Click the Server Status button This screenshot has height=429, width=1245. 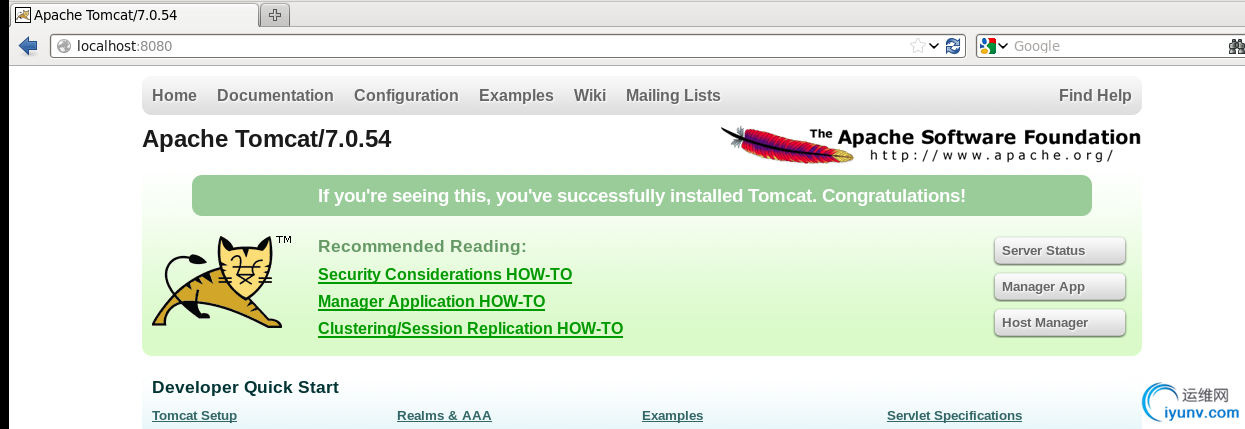click(x=1059, y=251)
